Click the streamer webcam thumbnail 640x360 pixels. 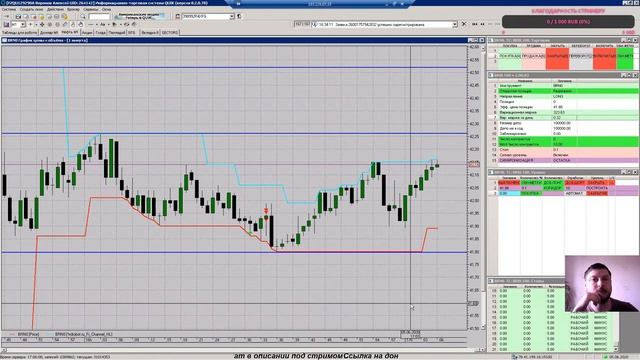pos(602,284)
